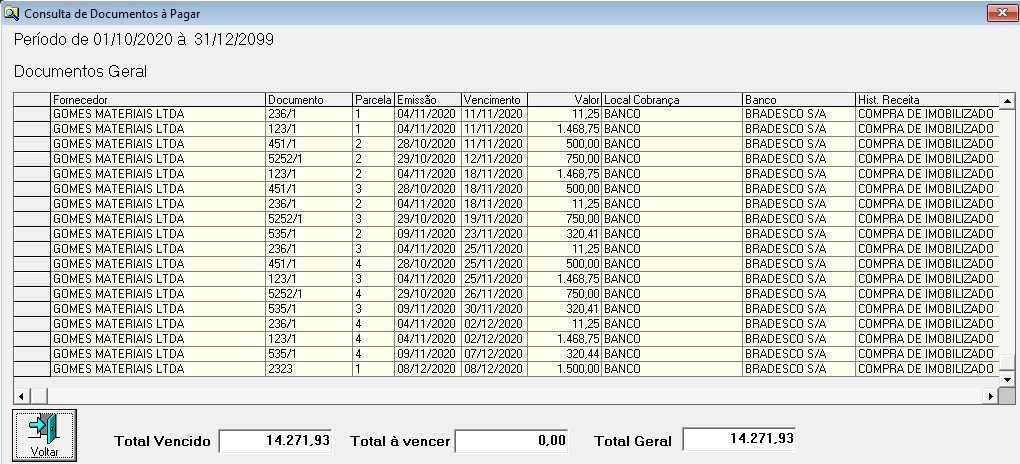Click the Fornecedor column header
Image resolution: width=1020 pixels, height=464 pixels.
pyautogui.click(x=157, y=100)
